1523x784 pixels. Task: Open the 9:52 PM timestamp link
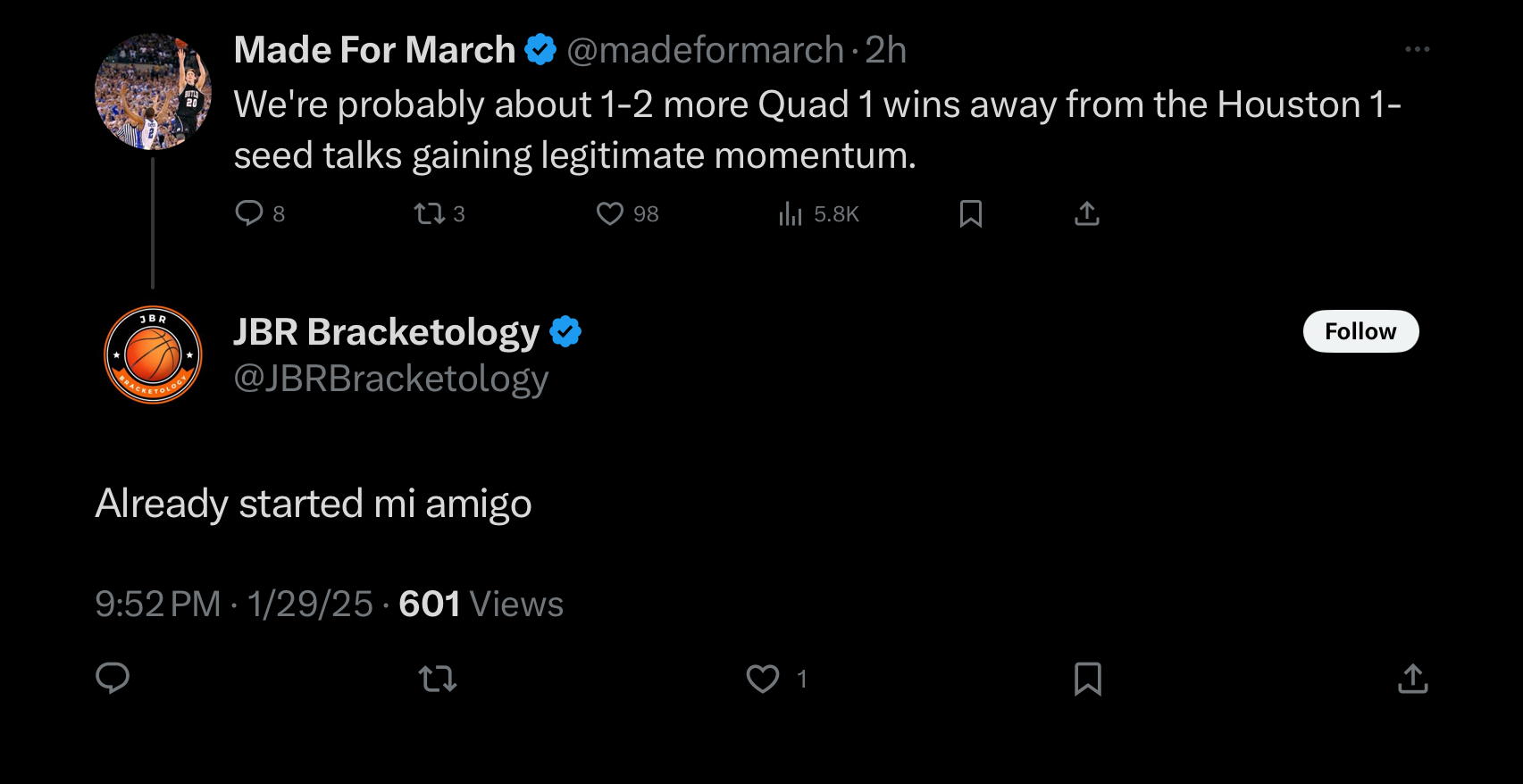click(157, 605)
